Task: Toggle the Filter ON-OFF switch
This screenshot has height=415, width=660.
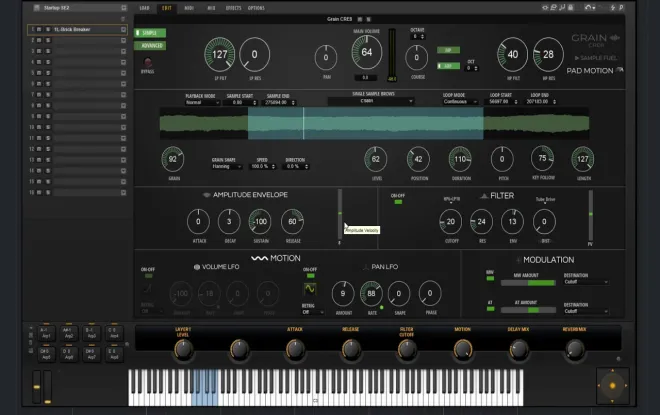Action: pos(398,202)
